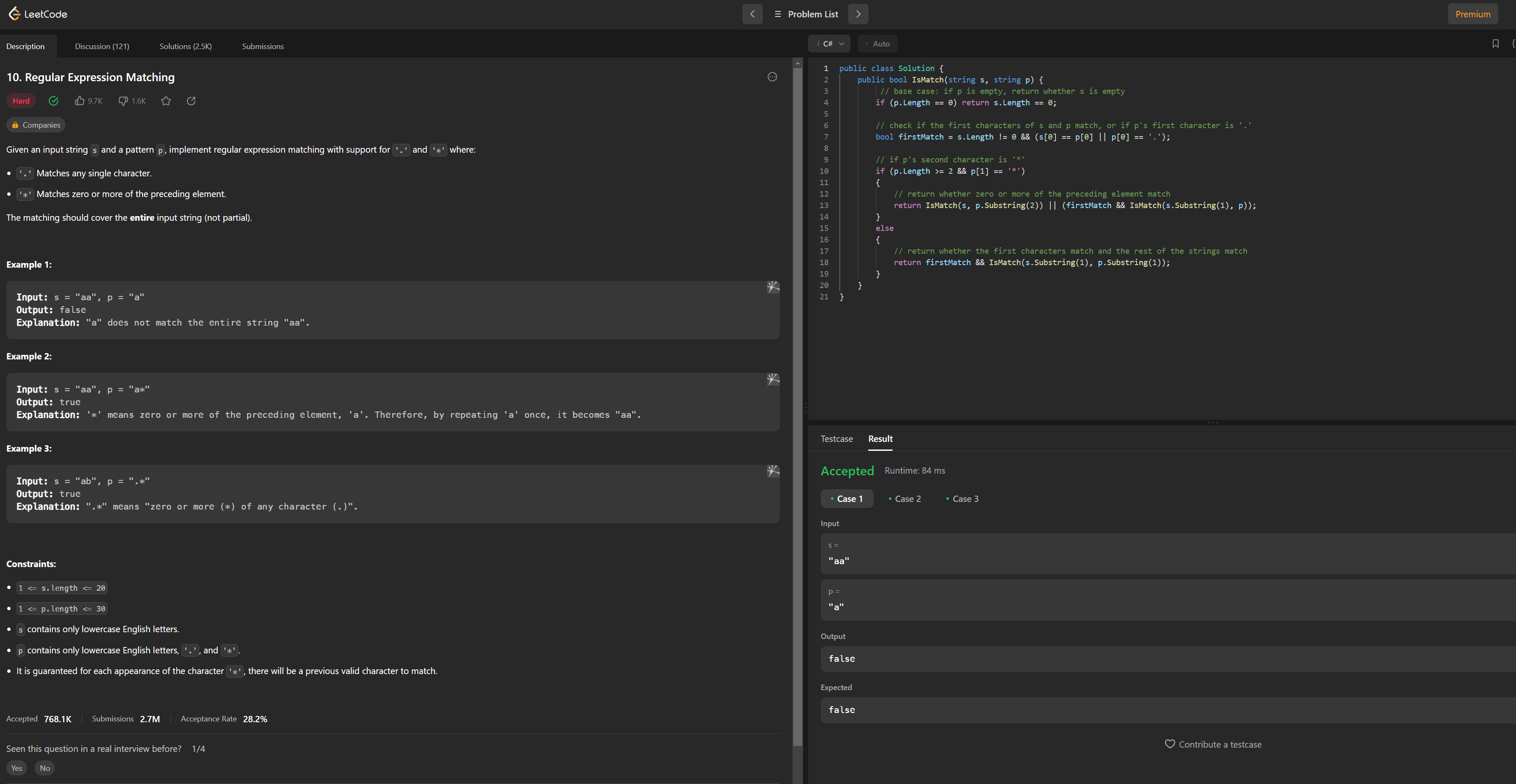
Task: Click the share arrow icon
Action: coord(191,101)
